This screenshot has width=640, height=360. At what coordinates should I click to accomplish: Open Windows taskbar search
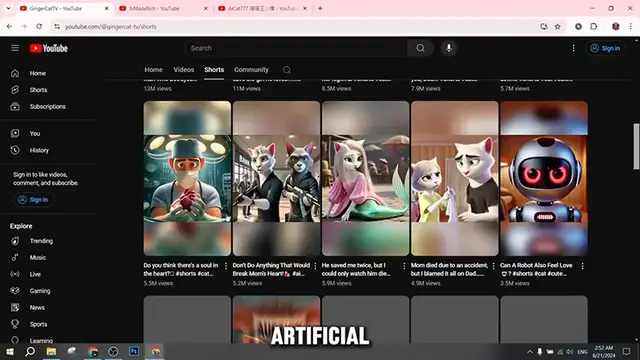pos(30,351)
